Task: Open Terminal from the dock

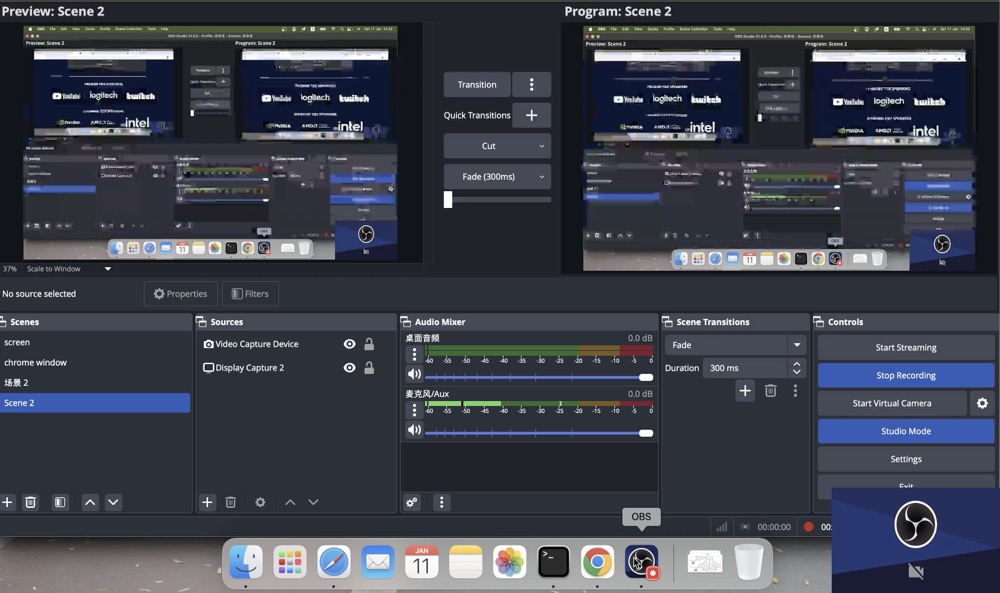Action: pos(553,562)
